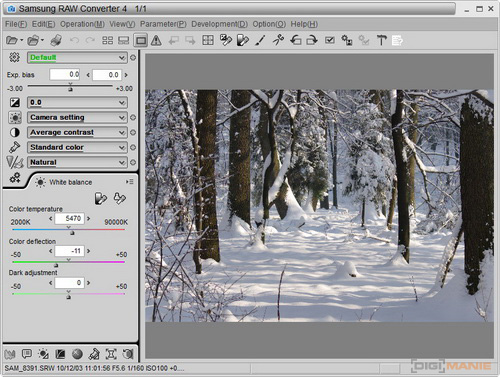The width and height of the screenshot is (500, 377).
Task: Mark the image for development with checkmark icon
Action: tap(330, 40)
